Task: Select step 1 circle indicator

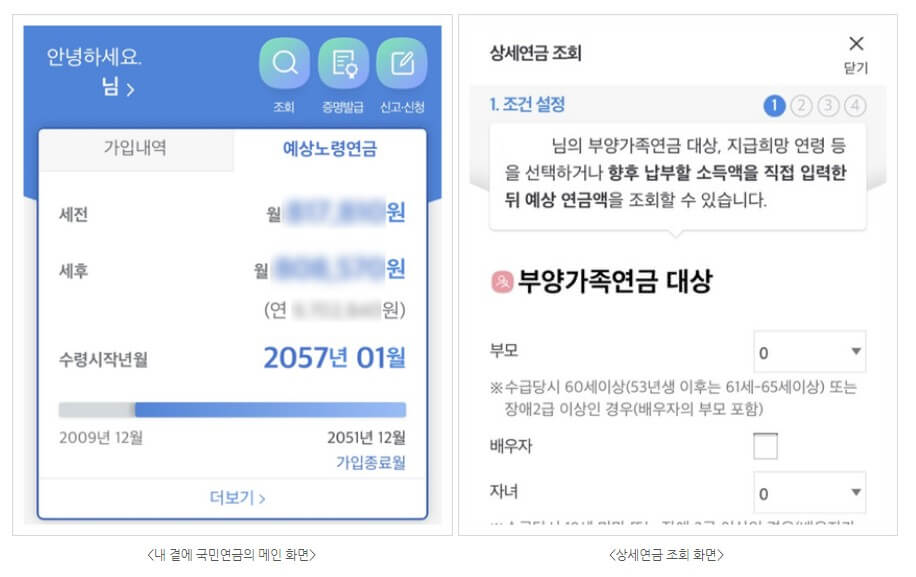Action: click(x=774, y=106)
